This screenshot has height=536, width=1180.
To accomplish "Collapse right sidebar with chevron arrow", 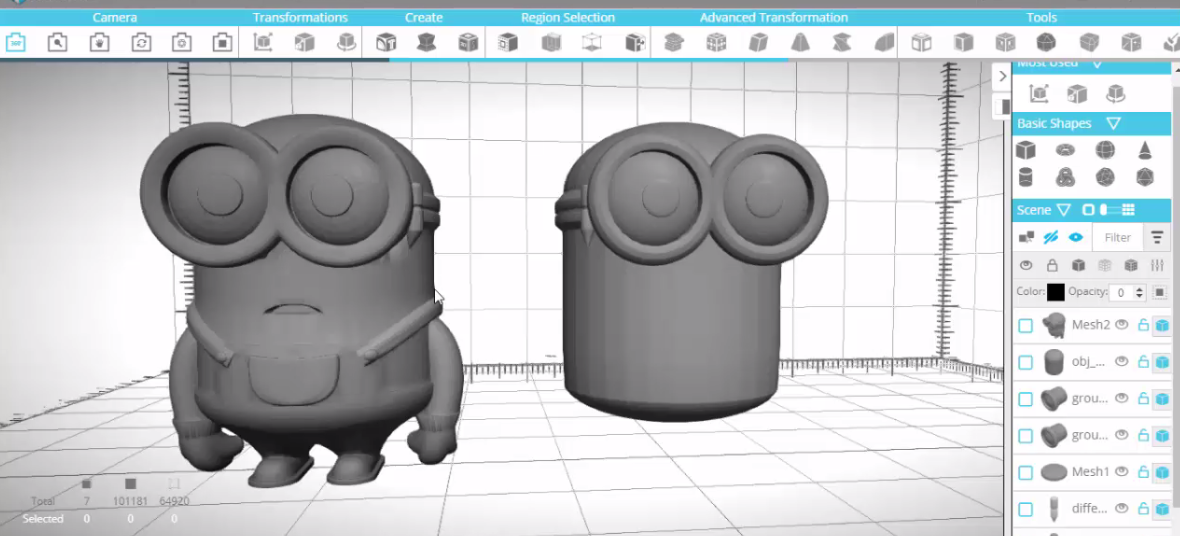I will (x=1002, y=76).
